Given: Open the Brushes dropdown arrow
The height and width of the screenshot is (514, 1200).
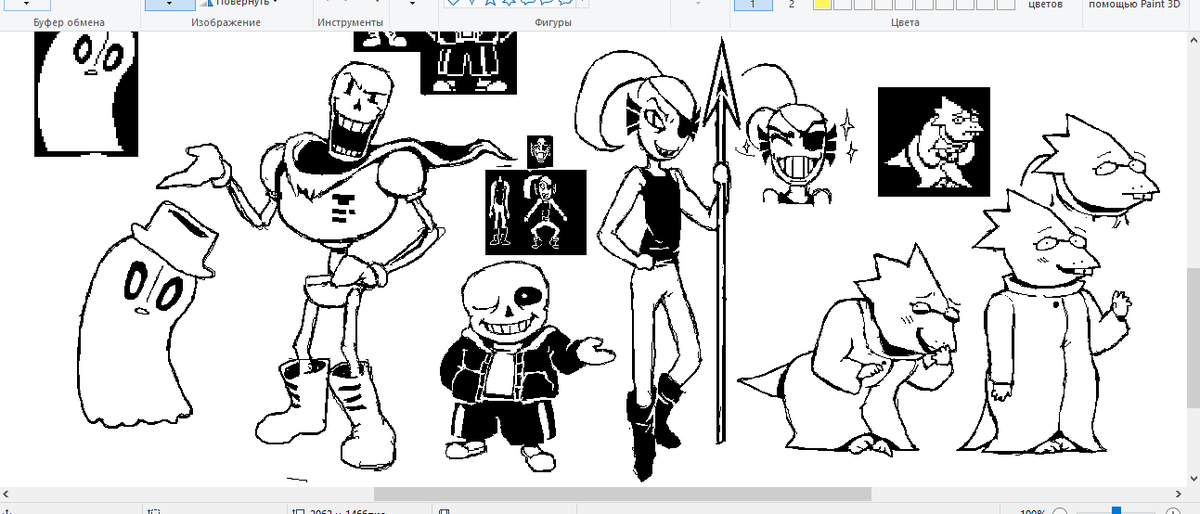Looking at the screenshot, I should coord(411,4).
